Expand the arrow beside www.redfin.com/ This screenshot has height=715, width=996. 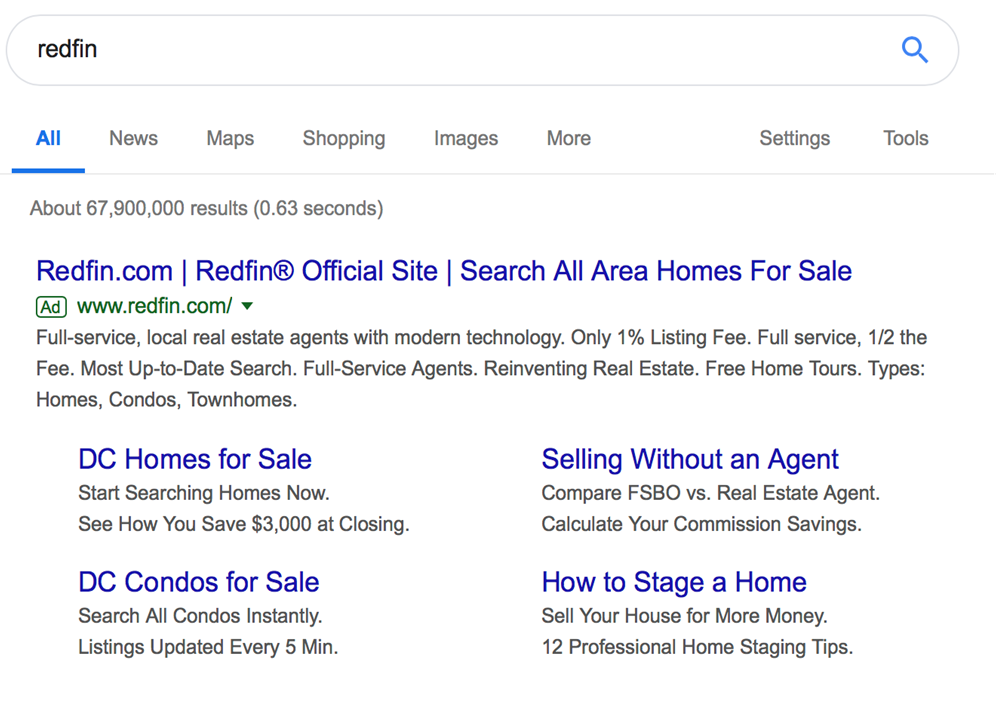[x=248, y=306]
